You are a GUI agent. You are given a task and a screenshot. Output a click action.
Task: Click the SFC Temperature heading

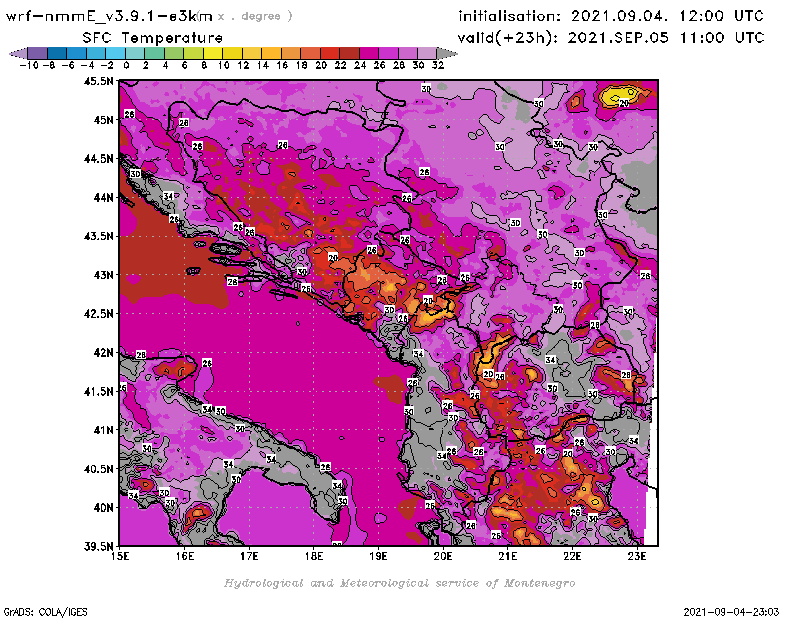[x=153, y=38]
